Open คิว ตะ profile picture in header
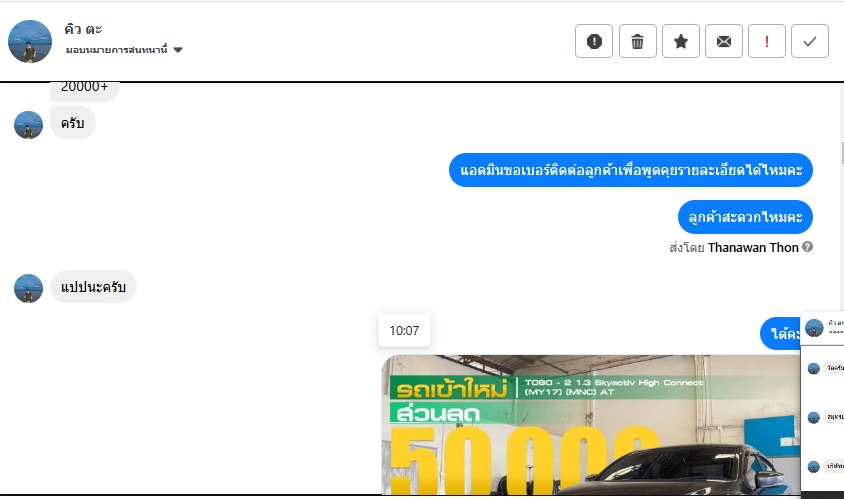This screenshot has width=844, height=499. pos(30,41)
